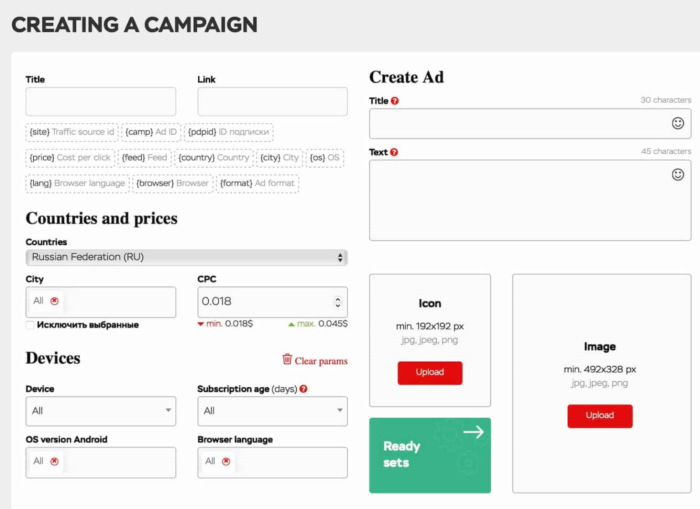
Task: Click help icon next to ad Title
Action: pos(395,101)
